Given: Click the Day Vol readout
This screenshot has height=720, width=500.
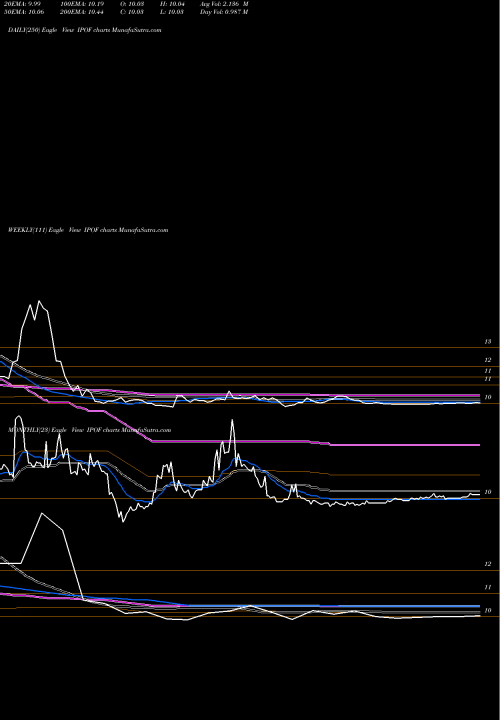Looking at the screenshot, I should tap(224, 12).
